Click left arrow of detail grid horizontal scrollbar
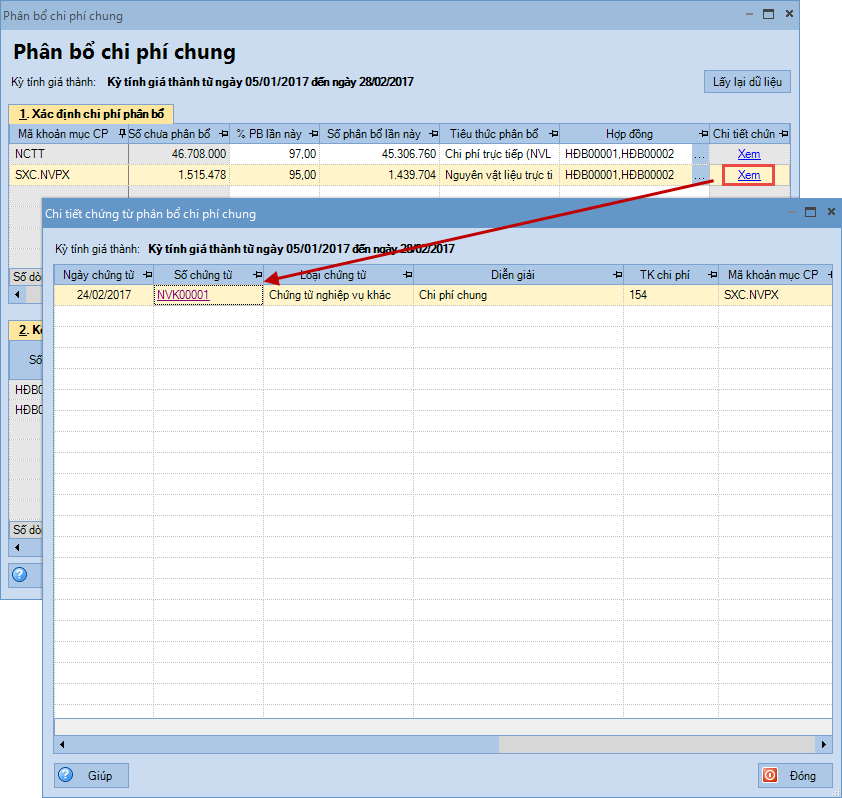842x798 pixels. click(62, 745)
